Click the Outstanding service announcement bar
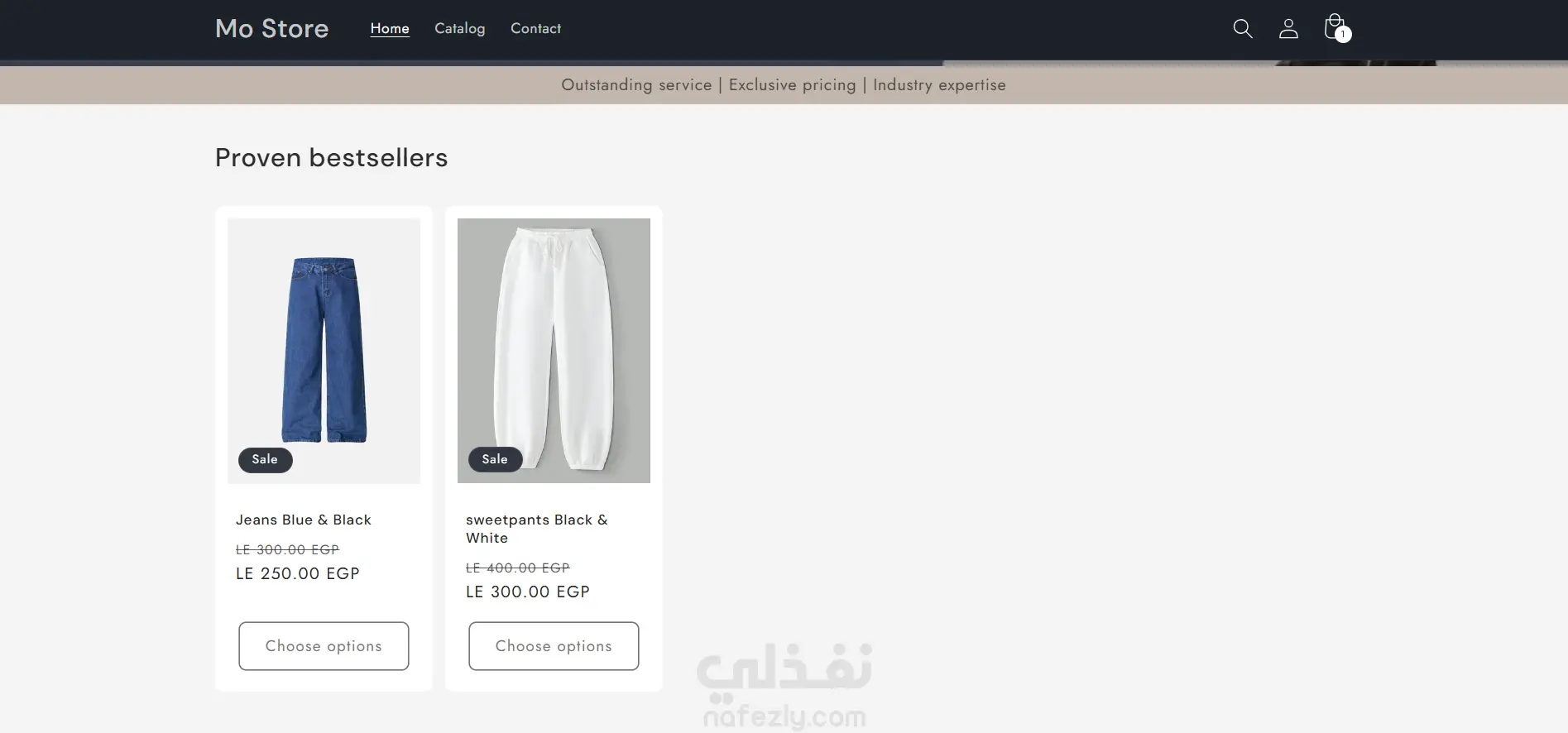Image resolution: width=1568 pixels, height=733 pixels. coord(784,84)
